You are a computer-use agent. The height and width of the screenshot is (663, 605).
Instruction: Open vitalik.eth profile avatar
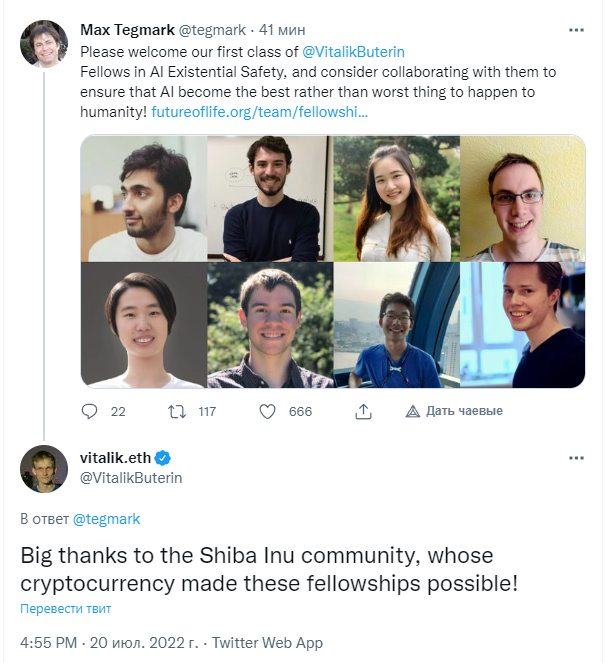tap(44, 468)
